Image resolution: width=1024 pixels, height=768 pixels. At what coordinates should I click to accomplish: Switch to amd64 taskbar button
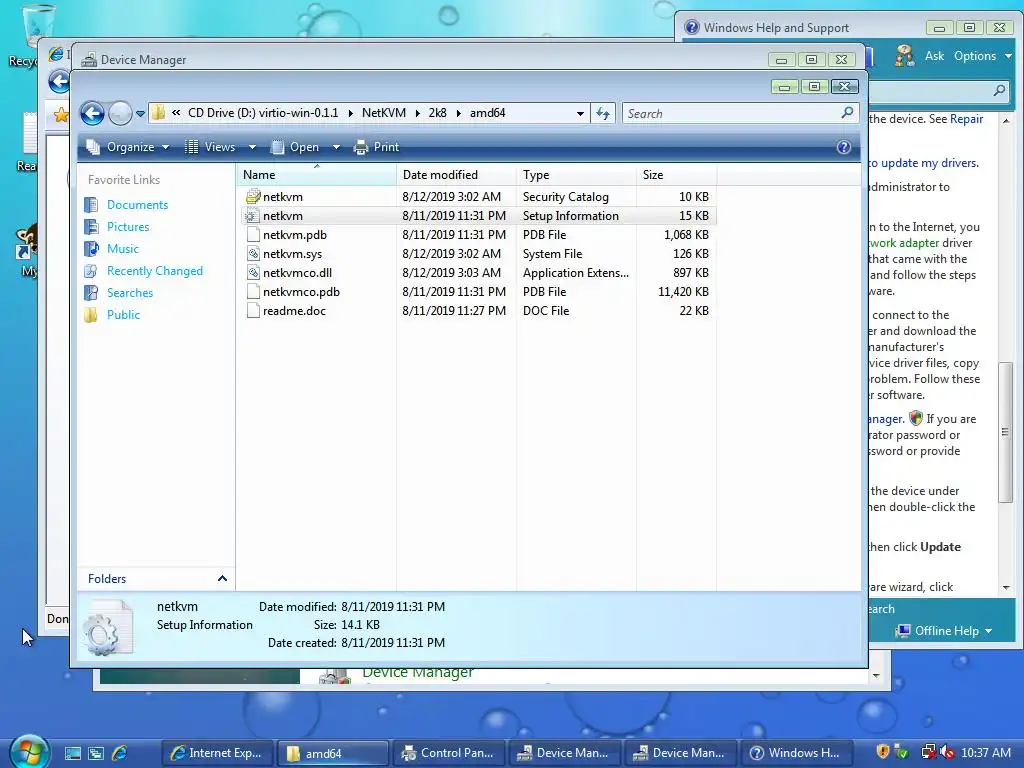(x=333, y=753)
